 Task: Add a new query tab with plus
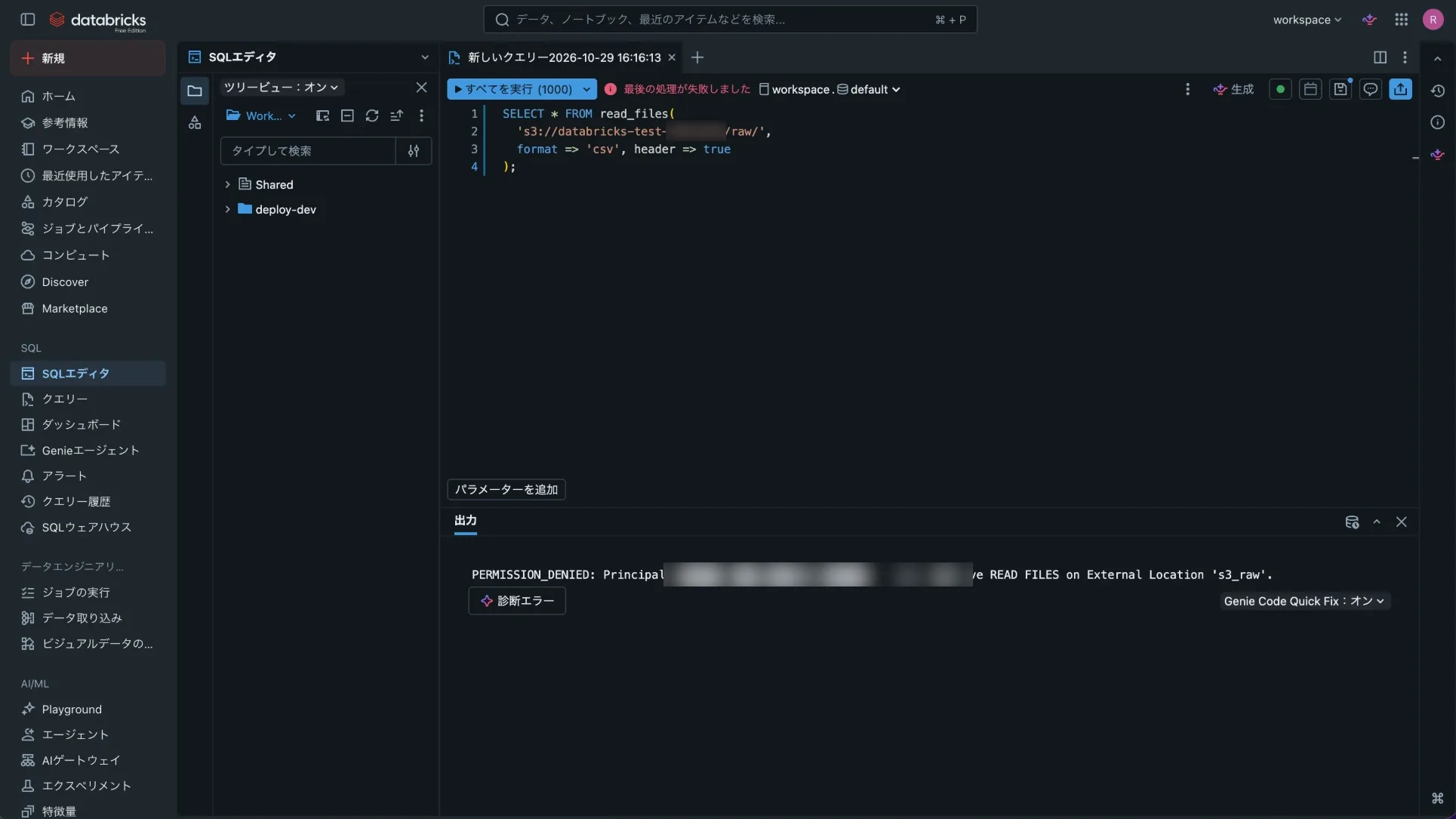pos(697,57)
